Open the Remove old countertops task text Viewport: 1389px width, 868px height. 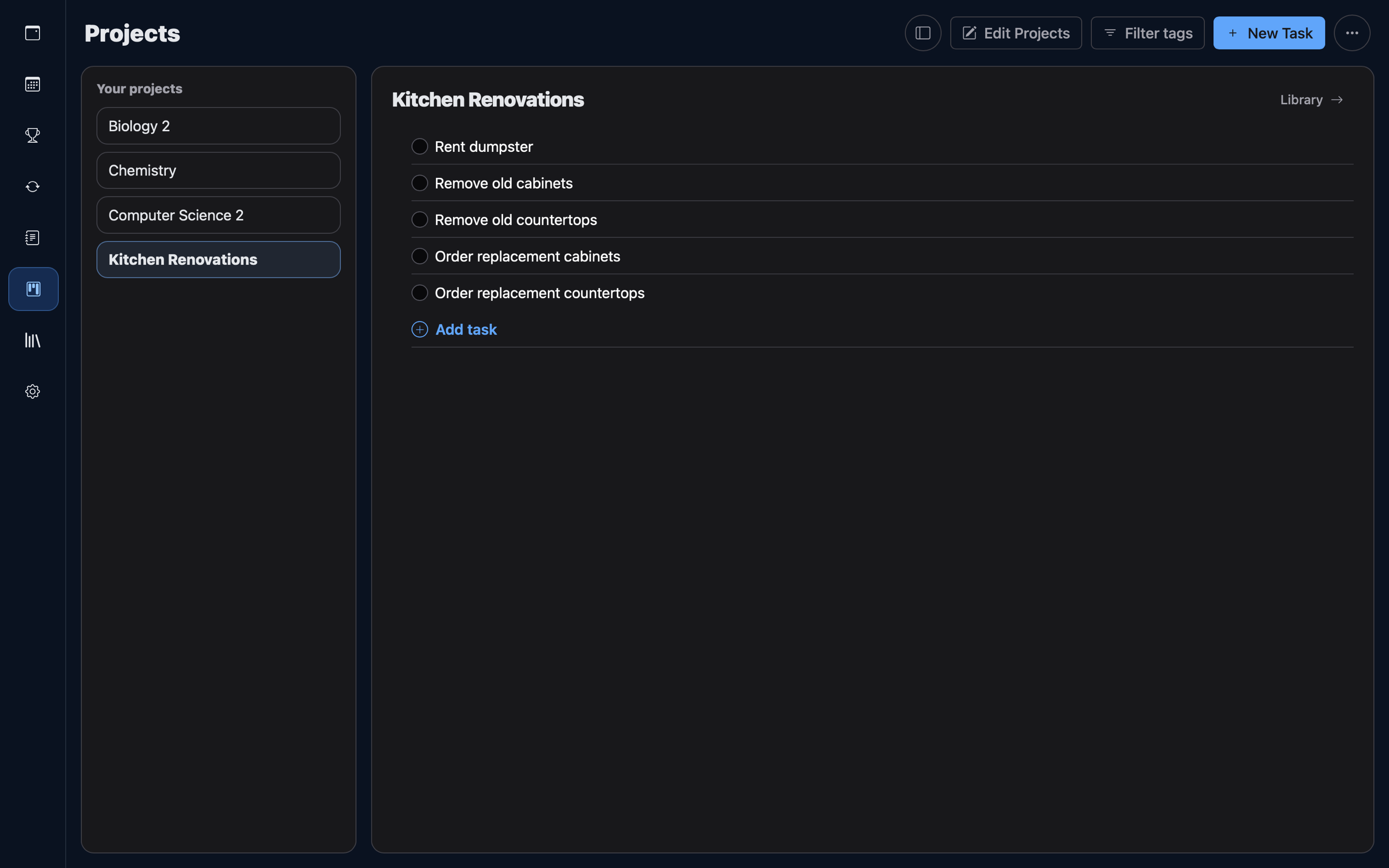(x=516, y=220)
